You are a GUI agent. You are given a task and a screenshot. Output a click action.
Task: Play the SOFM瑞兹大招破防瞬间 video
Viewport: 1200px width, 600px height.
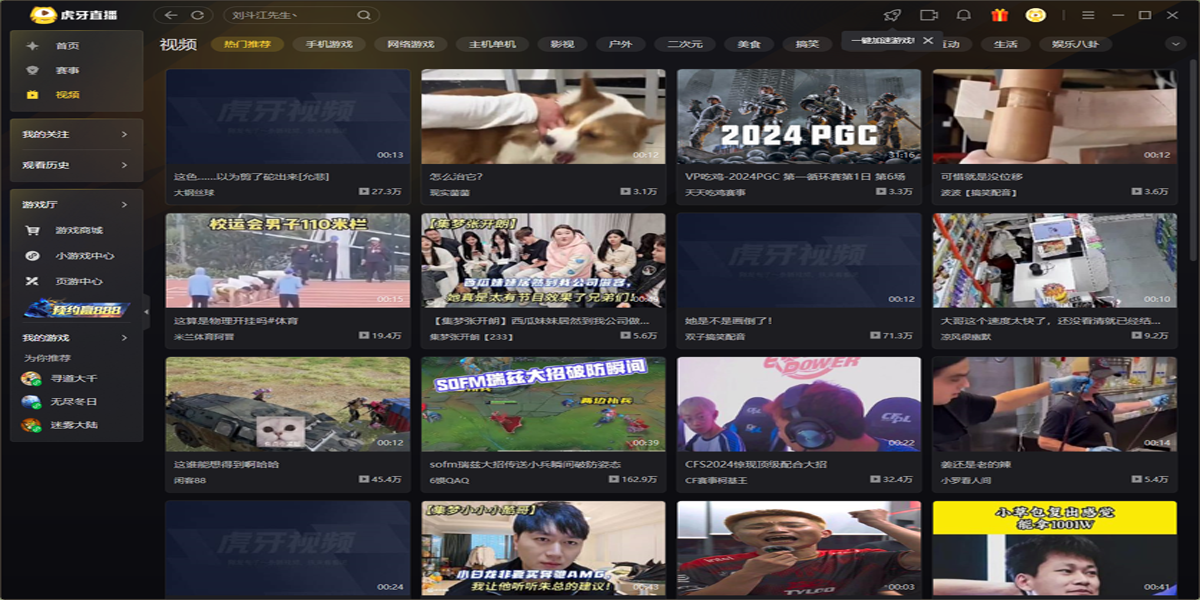(543, 404)
